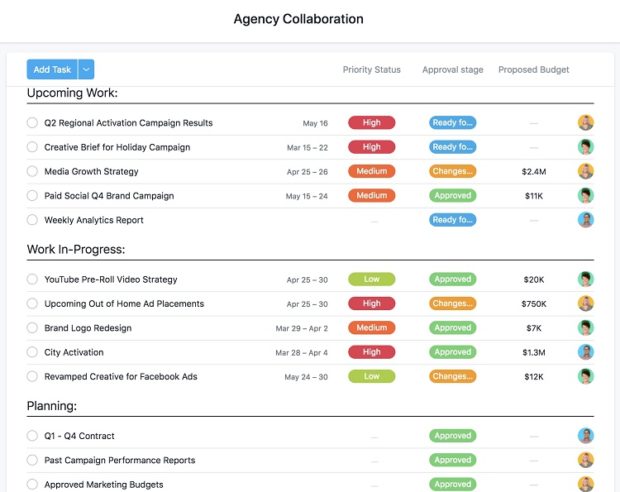620x492 pixels.
Task: Open the Weekly Analytics Report task name
Action: pyautogui.click(x=94, y=220)
